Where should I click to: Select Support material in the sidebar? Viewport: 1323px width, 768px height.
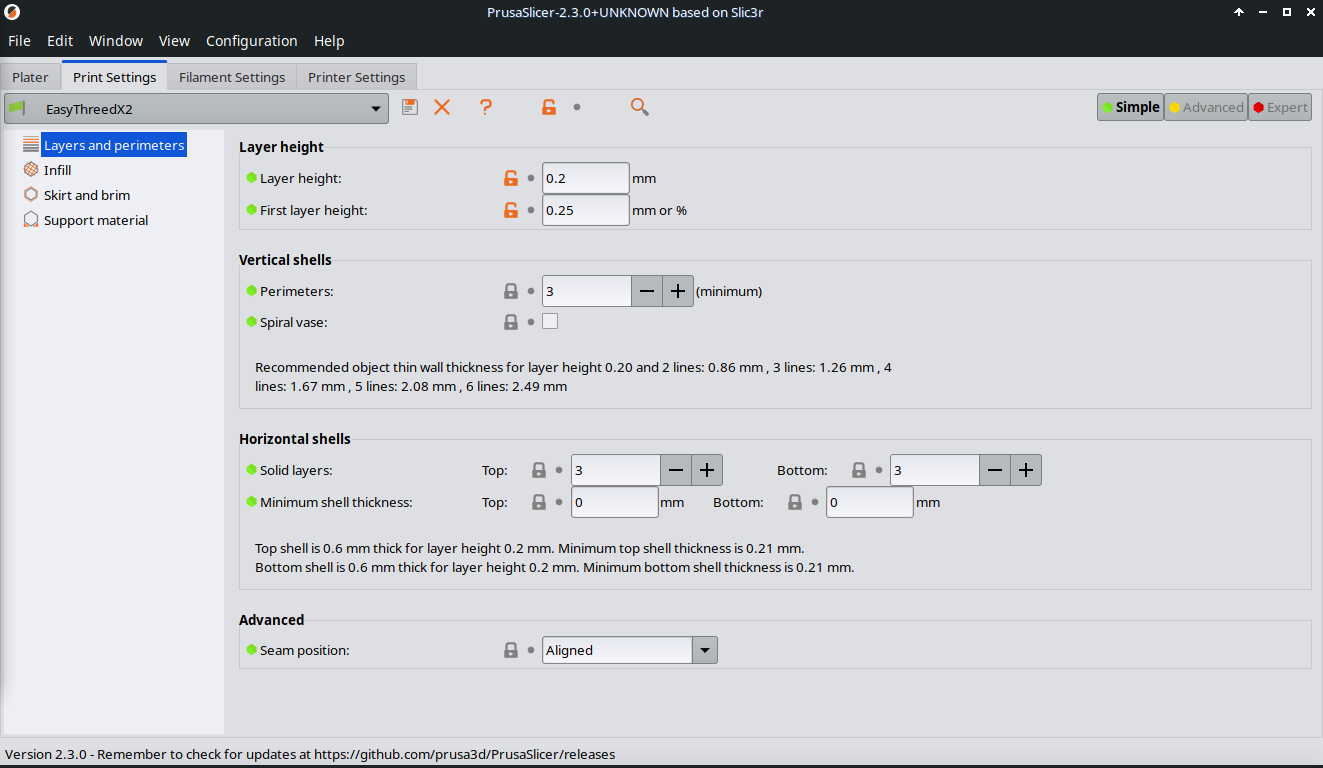[x=95, y=220]
